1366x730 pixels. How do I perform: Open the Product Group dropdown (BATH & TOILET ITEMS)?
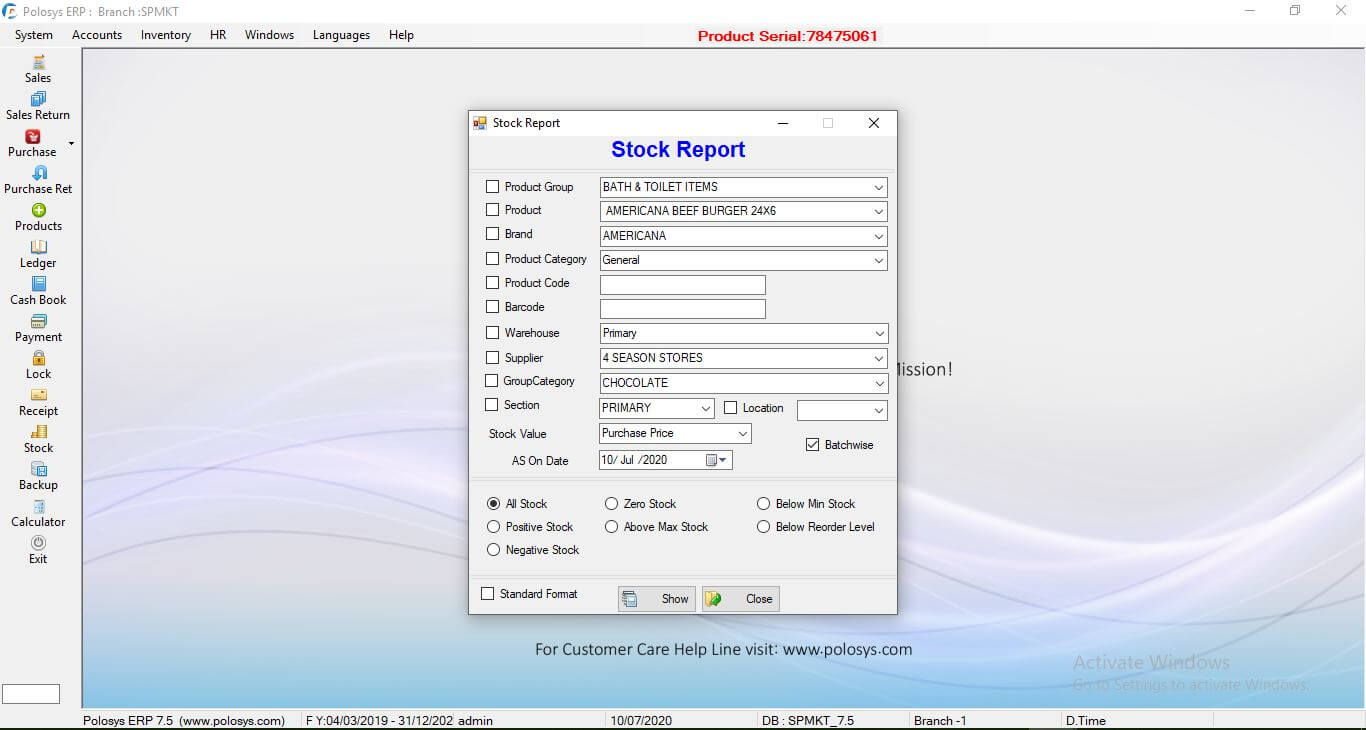[743, 187]
